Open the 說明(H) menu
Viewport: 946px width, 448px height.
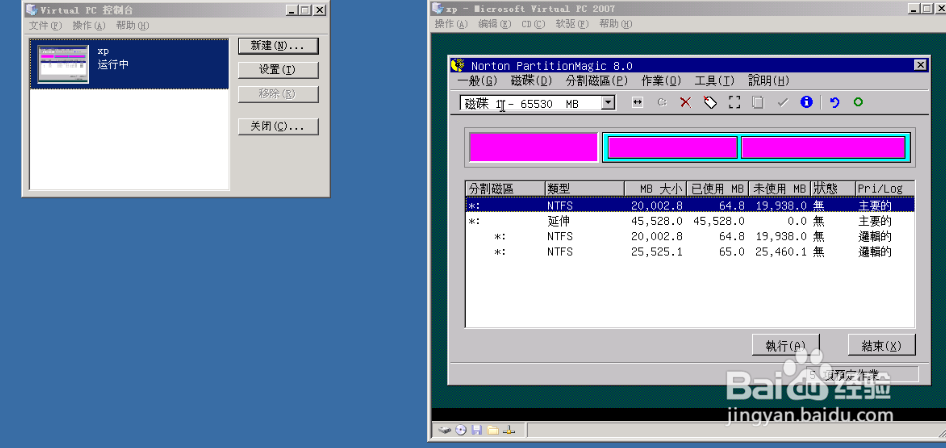click(x=769, y=81)
